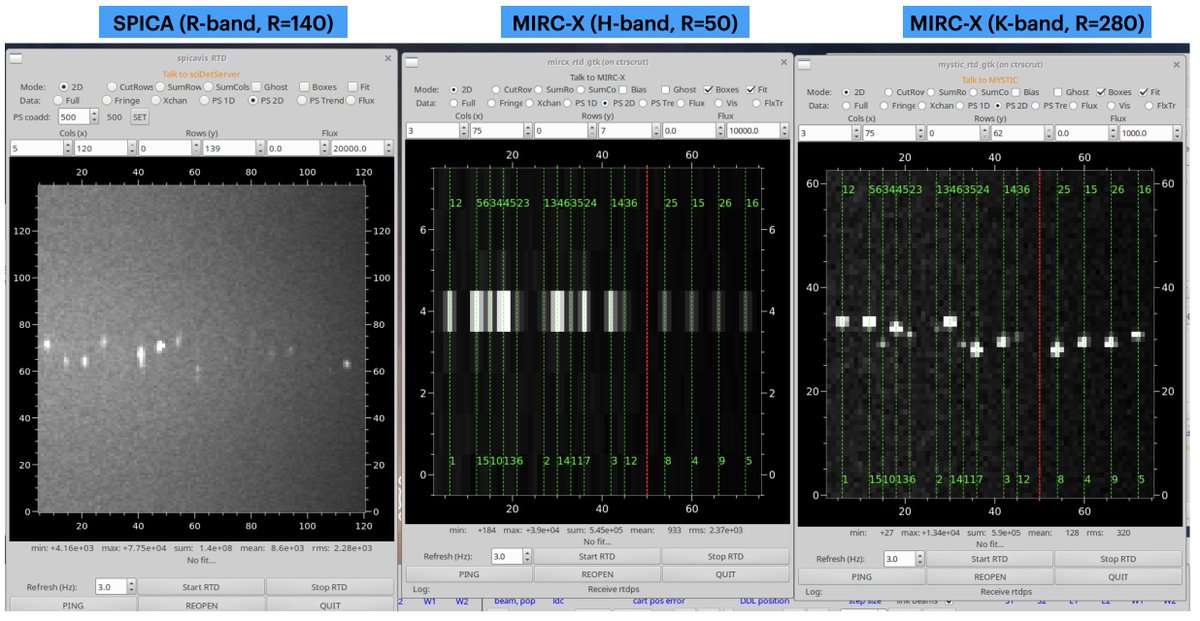1200x621 pixels.
Task: Click QUIT button in spicavis_RTD window
Action: pyautogui.click(x=329, y=605)
